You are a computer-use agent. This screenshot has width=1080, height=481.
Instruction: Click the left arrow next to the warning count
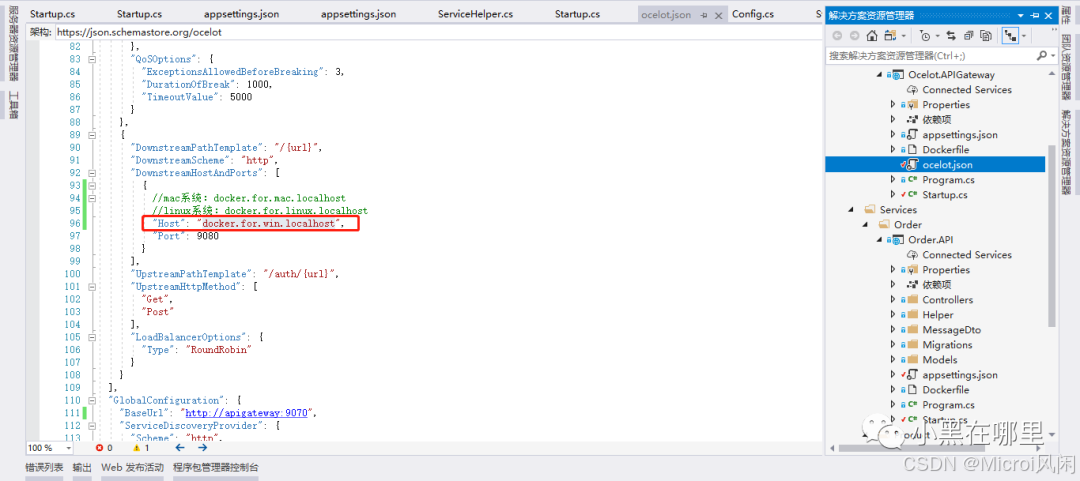click(180, 447)
